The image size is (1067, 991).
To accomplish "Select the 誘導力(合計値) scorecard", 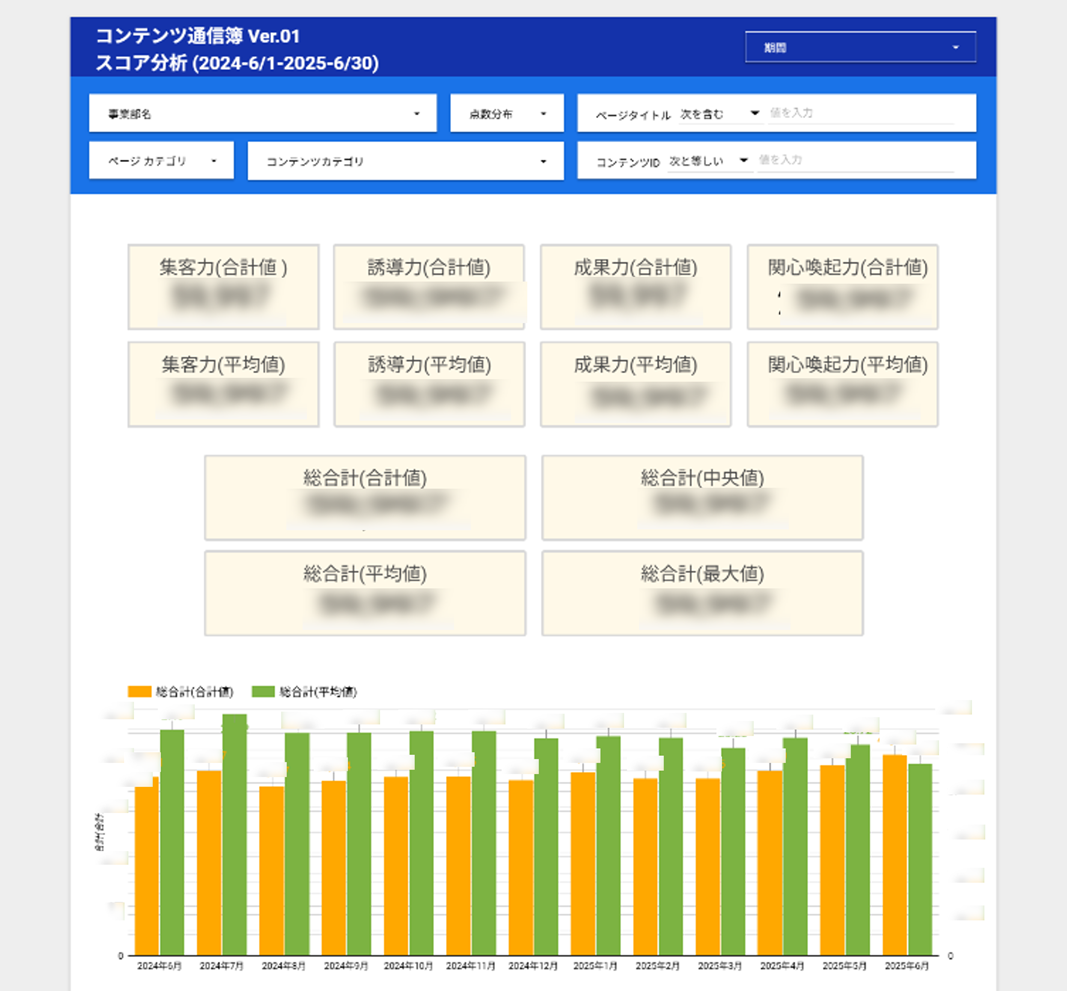I will (428, 287).
